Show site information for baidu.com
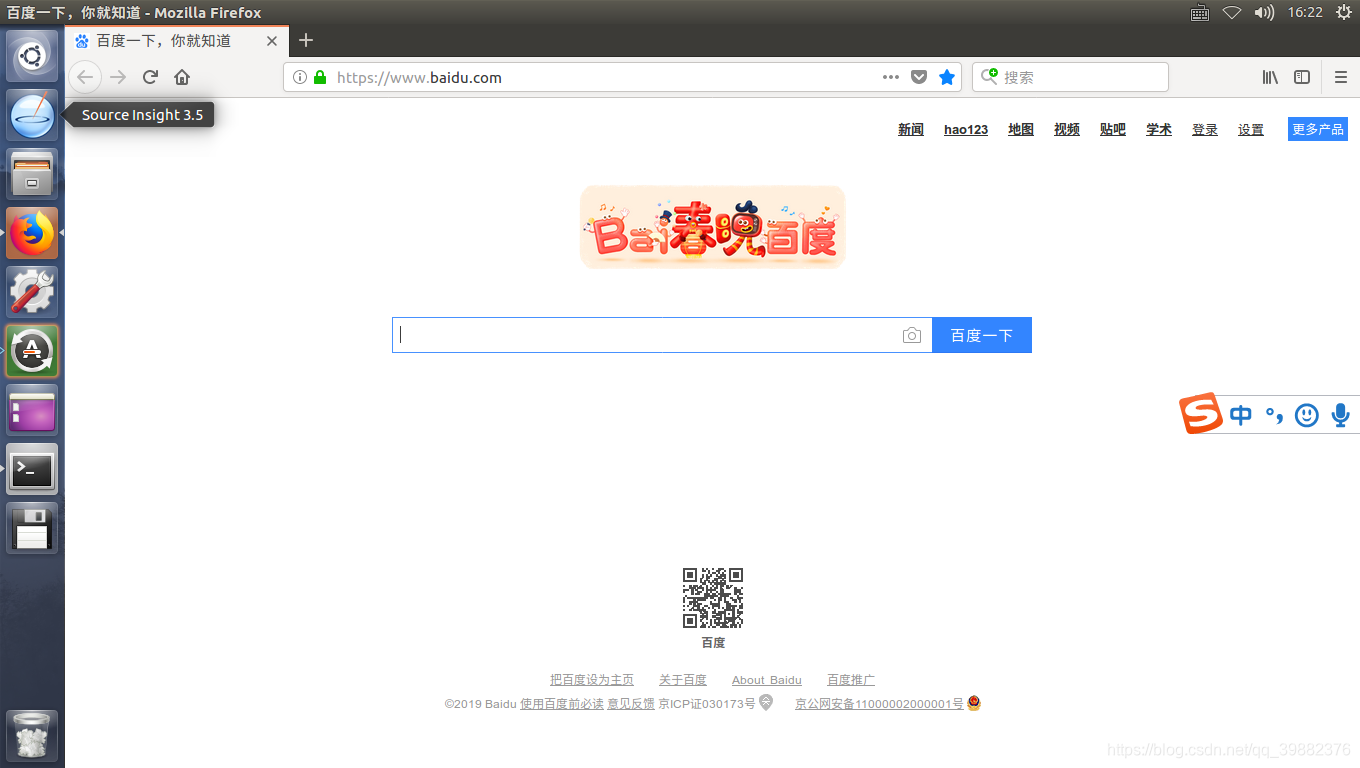 300,77
